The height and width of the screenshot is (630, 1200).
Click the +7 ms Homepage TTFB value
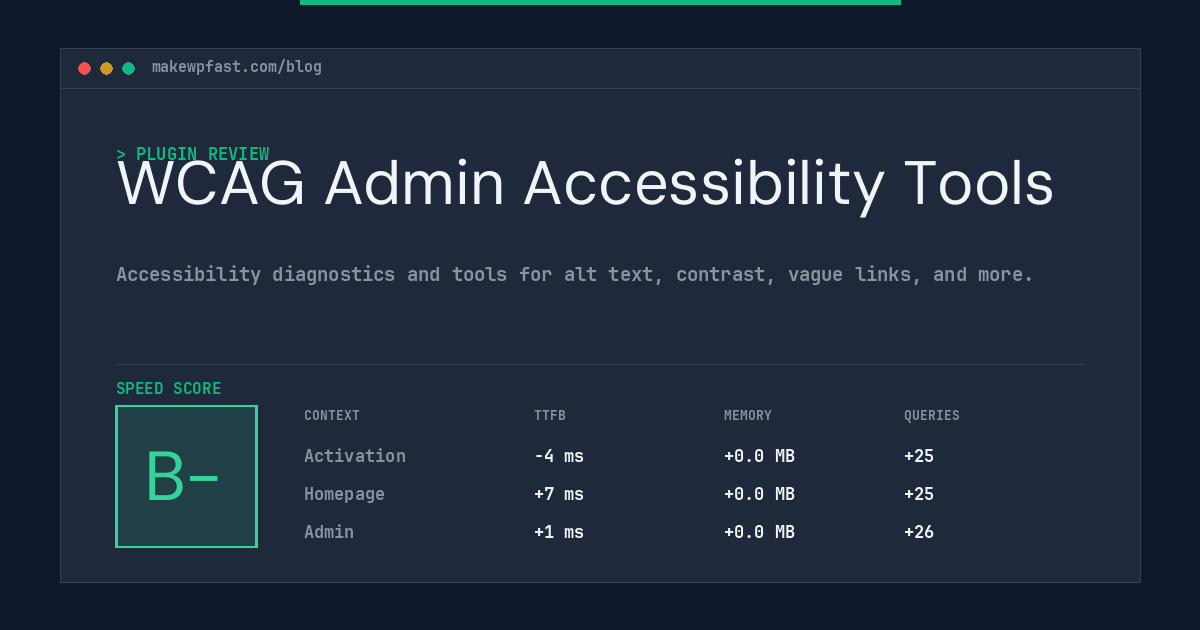point(559,494)
